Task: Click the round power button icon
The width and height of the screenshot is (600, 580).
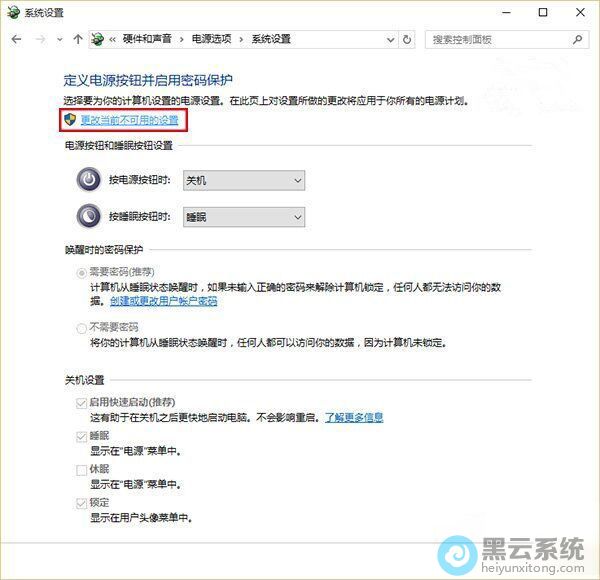Action: coord(89,180)
